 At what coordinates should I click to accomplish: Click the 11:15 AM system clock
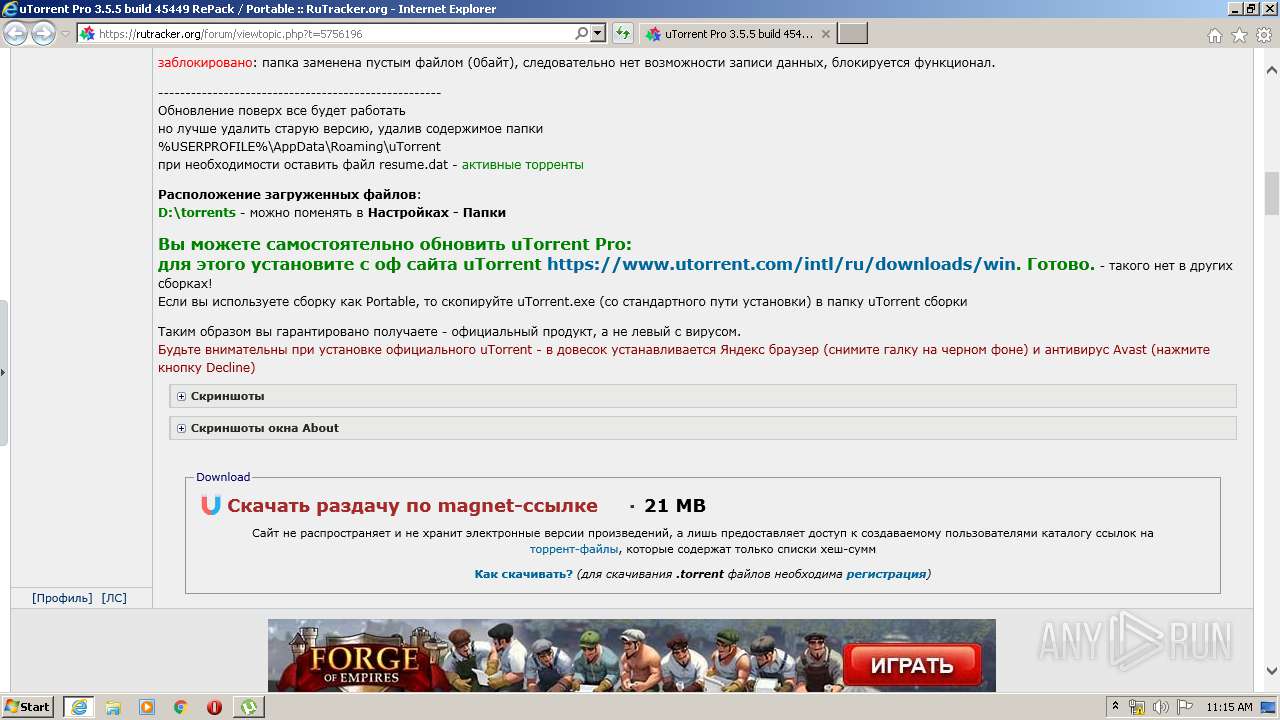[1229, 707]
